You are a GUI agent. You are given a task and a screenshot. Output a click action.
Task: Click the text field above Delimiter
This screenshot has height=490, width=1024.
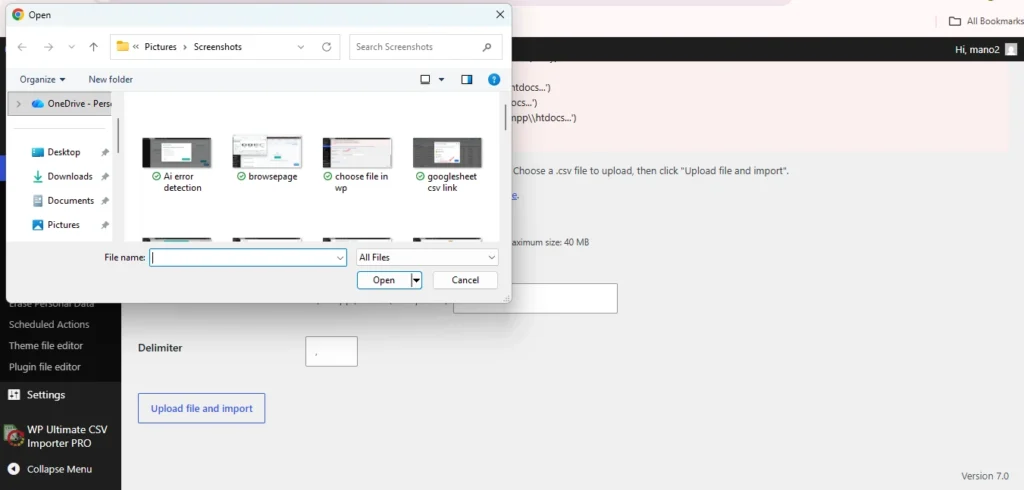point(535,298)
